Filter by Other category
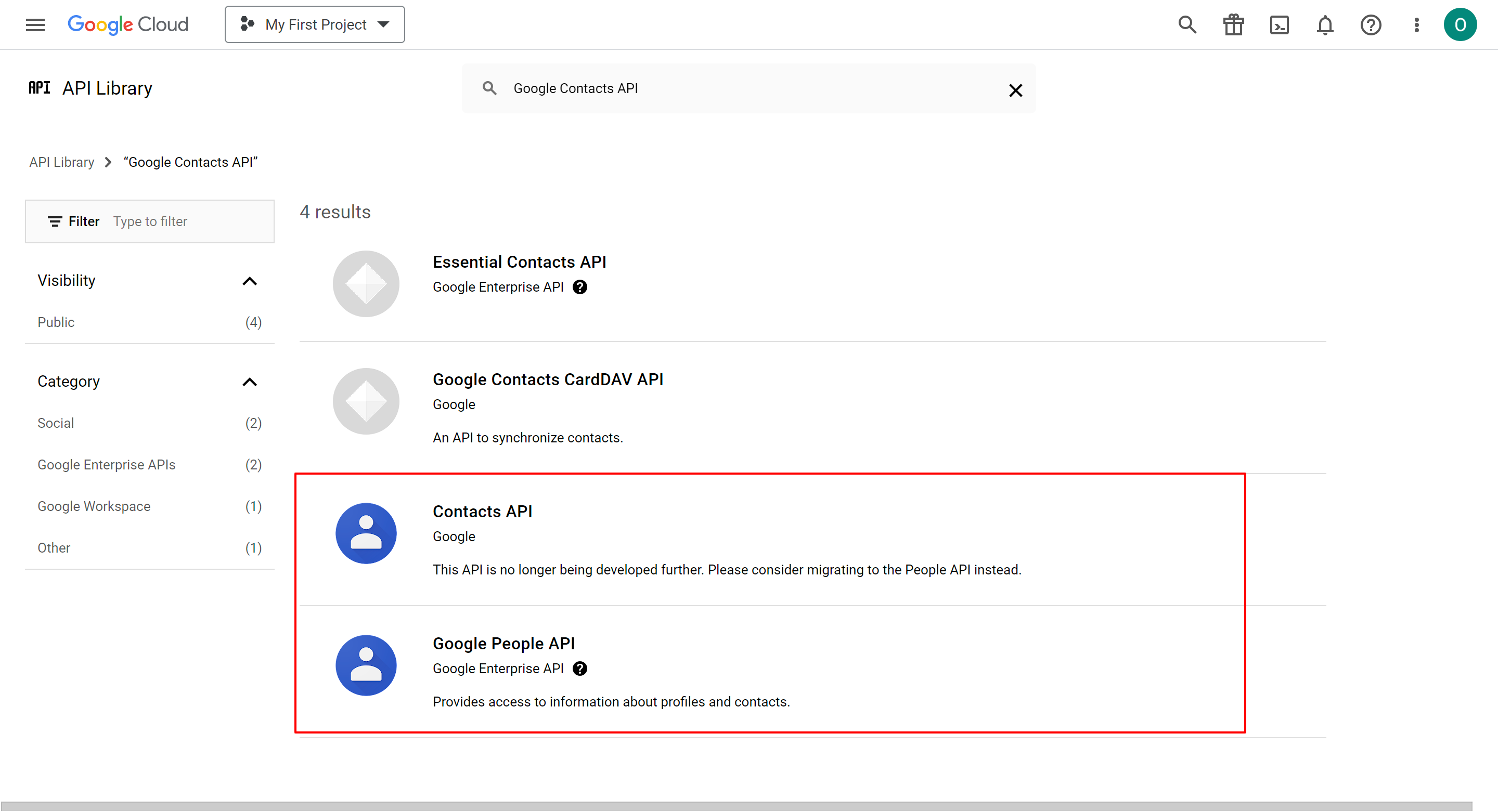The width and height of the screenshot is (1498, 812). 149,547
